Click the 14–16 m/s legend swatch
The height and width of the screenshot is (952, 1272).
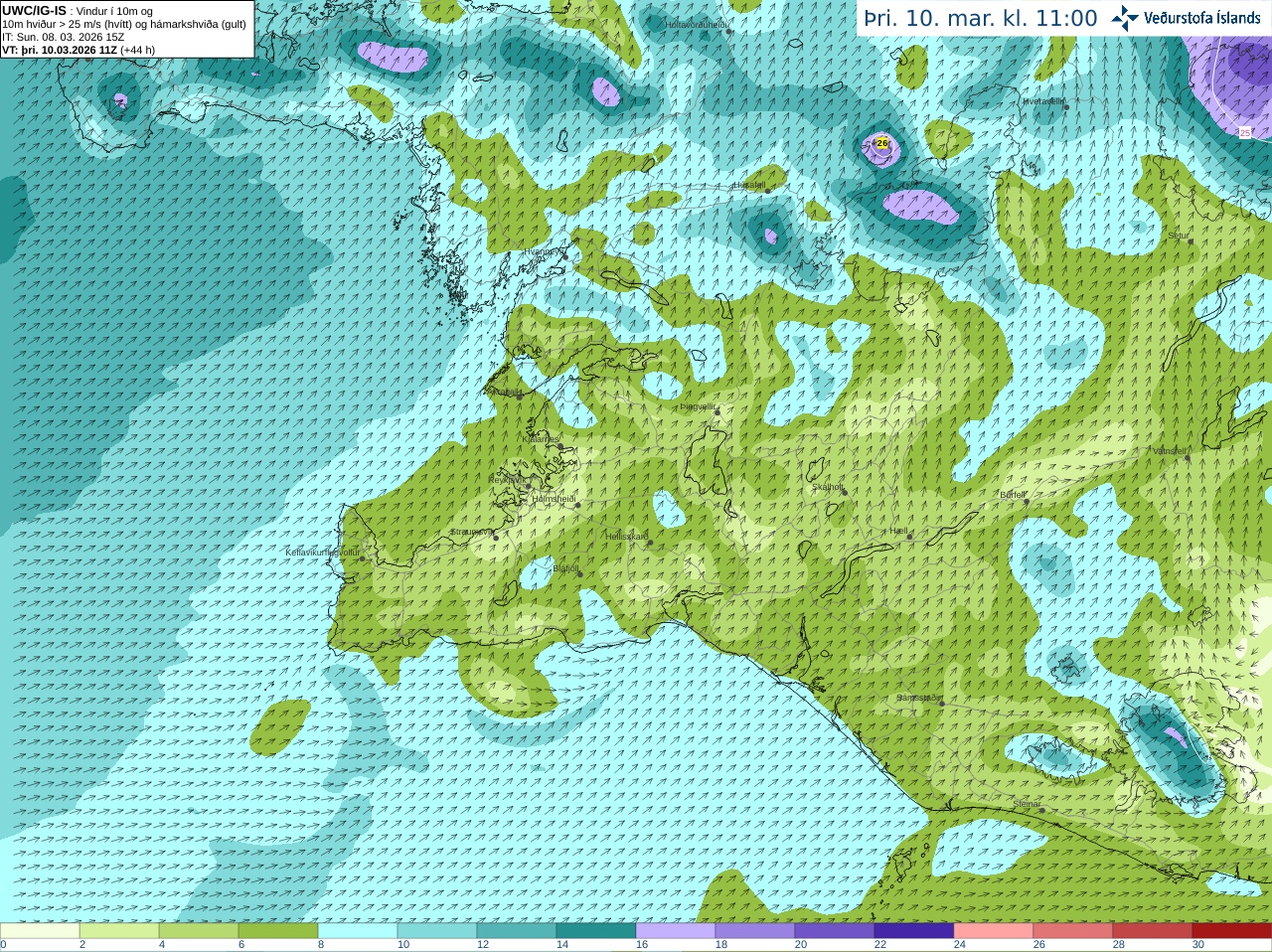click(x=596, y=931)
